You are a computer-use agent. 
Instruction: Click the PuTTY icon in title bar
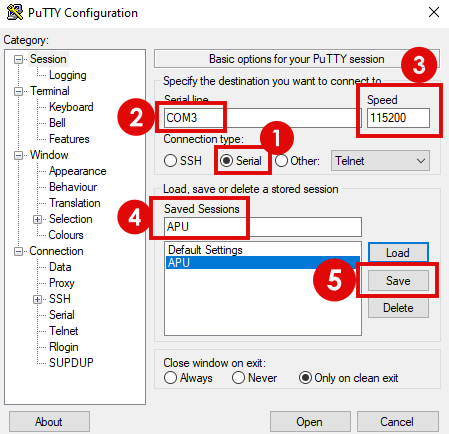pyautogui.click(x=15, y=12)
